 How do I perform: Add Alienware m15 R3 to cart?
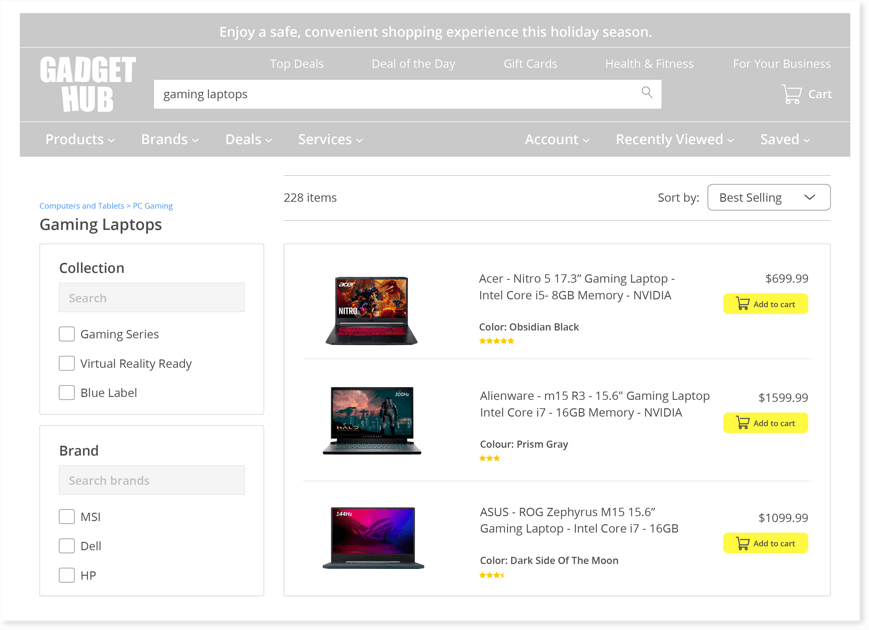[x=765, y=423]
